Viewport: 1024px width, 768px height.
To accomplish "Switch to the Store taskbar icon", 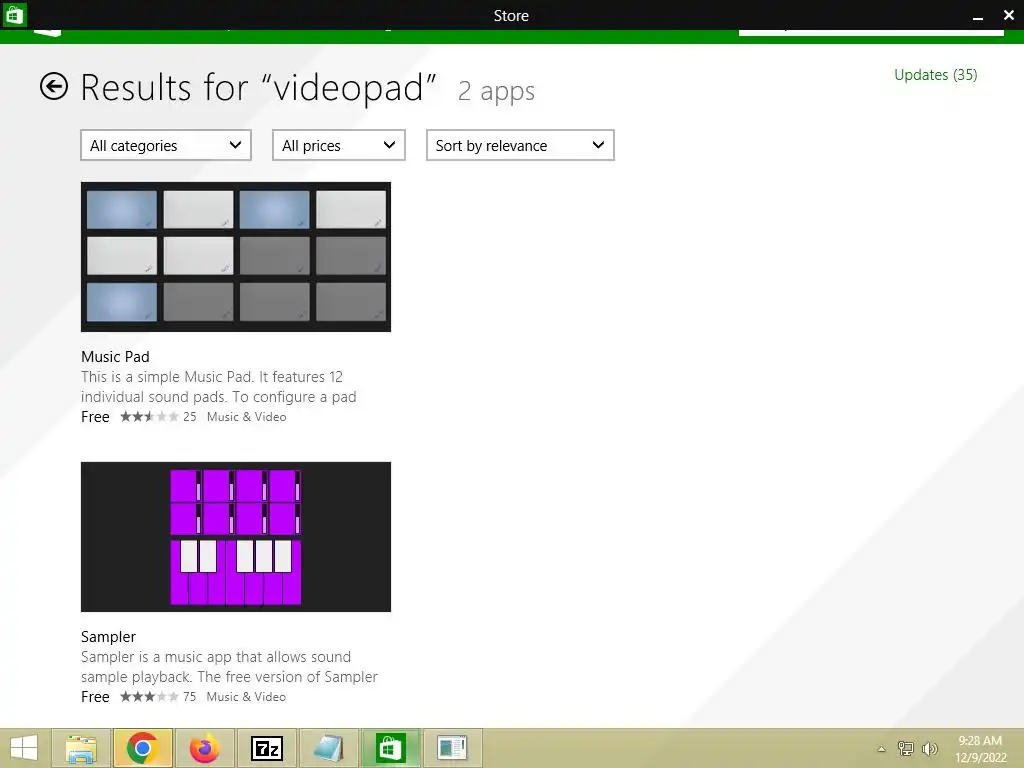I will [390, 748].
